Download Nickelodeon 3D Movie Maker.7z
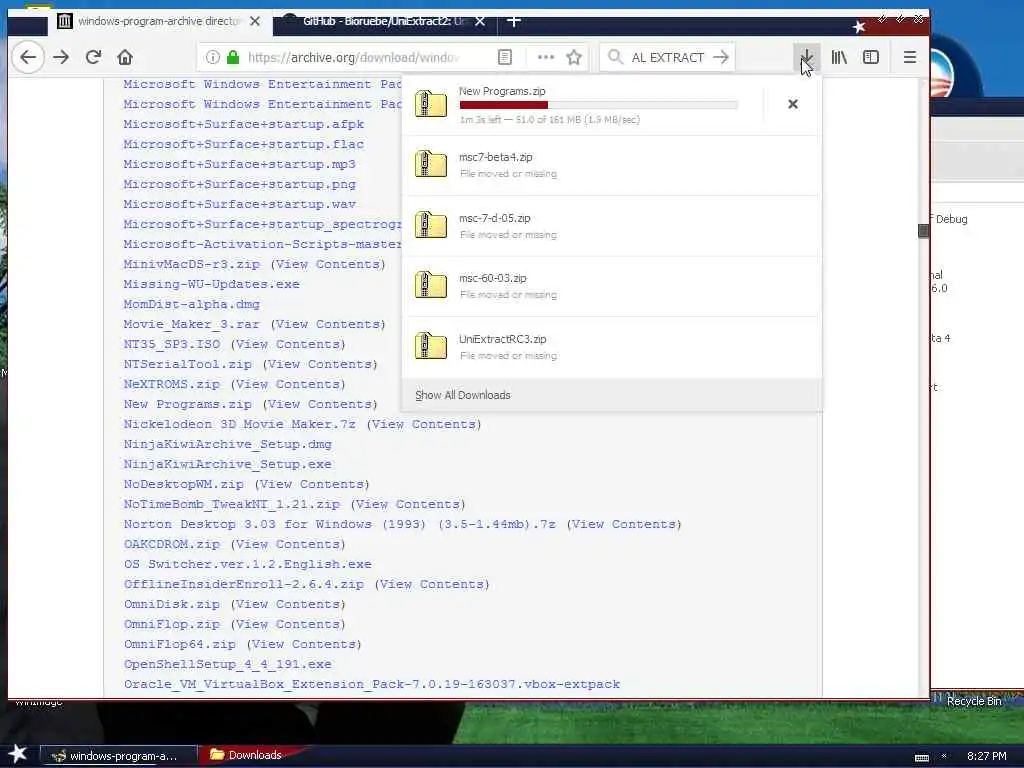The width and height of the screenshot is (1024, 768). click(240, 424)
